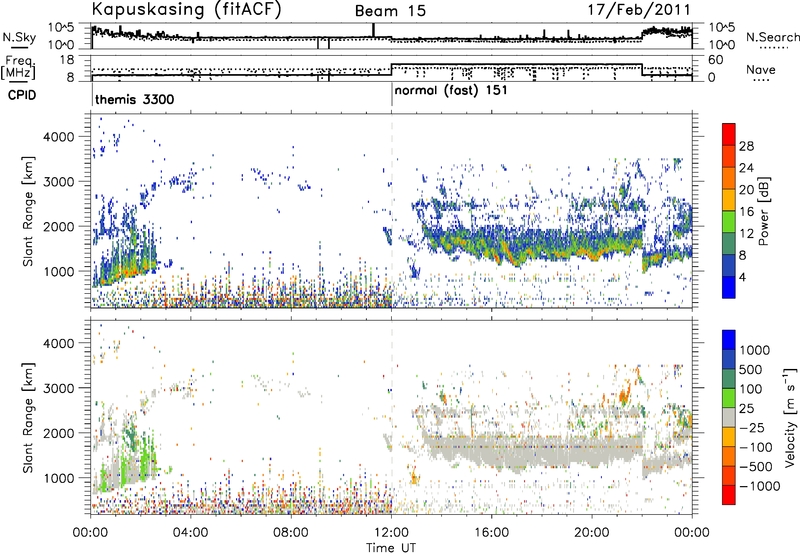Screen dimensions: 800x554
Task: Select the 'themis 3300' CPID label
Action: pos(135,99)
